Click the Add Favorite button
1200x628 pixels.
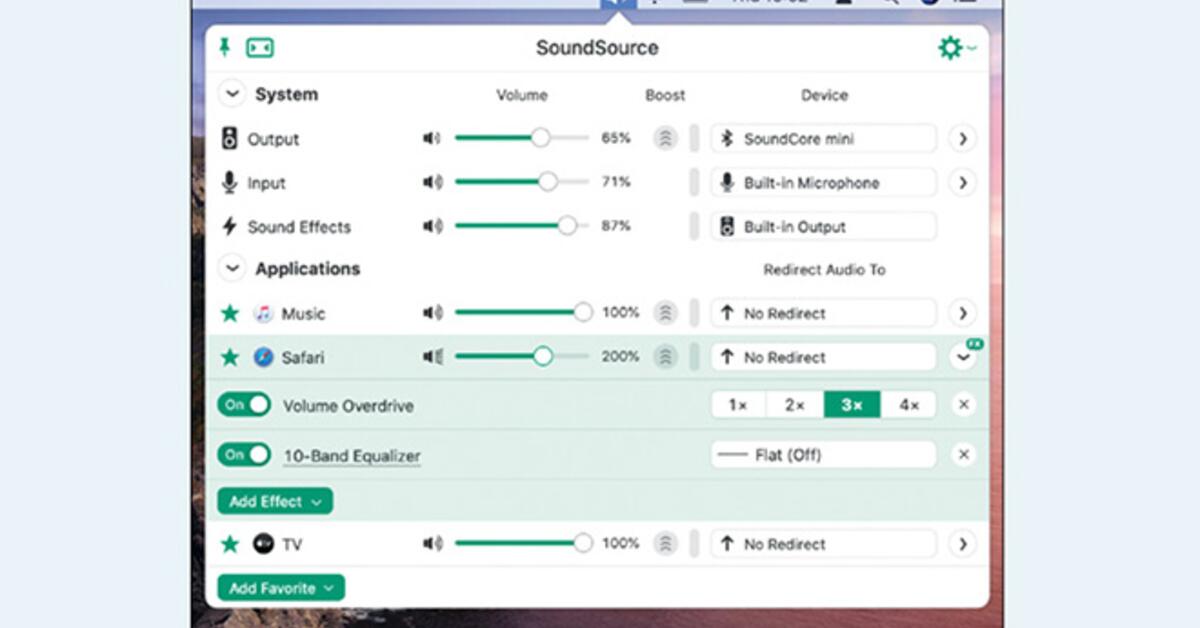click(x=280, y=588)
